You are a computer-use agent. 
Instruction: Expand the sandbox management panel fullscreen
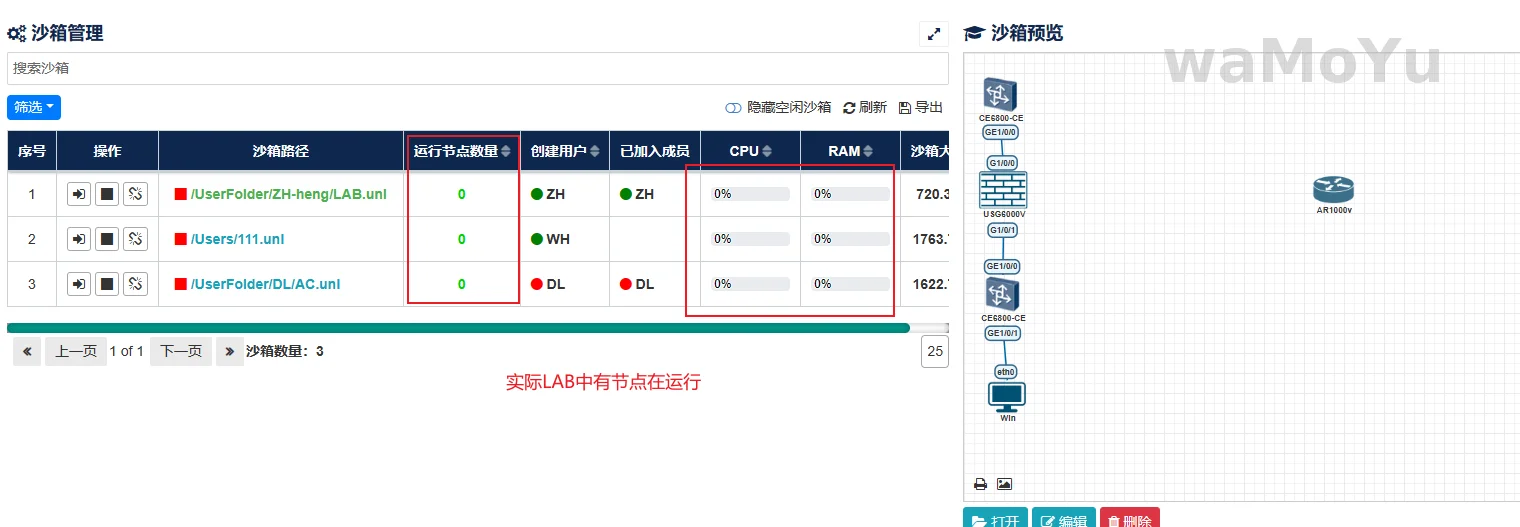point(934,34)
